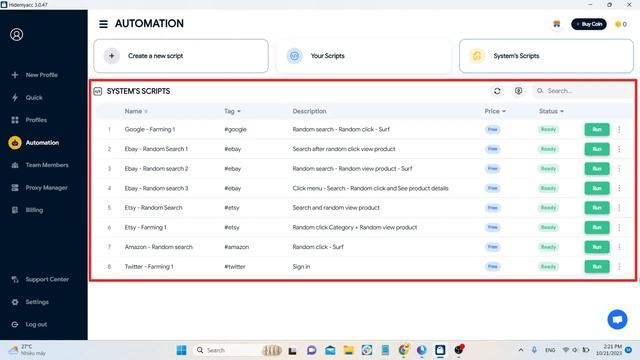
Task: Open more options for Twitter - Farming 1
Action: click(619, 267)
